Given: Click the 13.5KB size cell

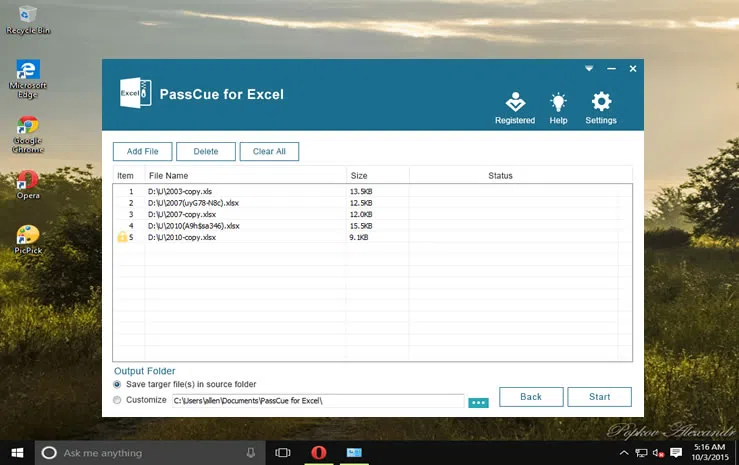Looking at the screenshot, I should 361,191.
